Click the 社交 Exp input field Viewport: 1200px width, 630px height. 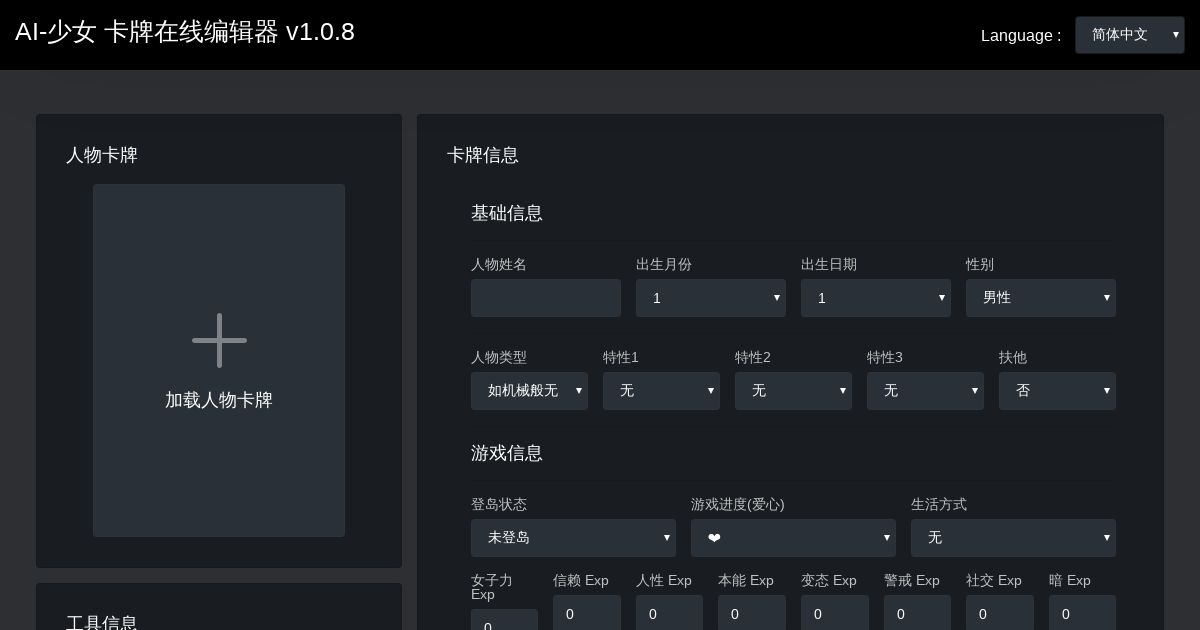pyautogui.click(x=1000, y=613)
